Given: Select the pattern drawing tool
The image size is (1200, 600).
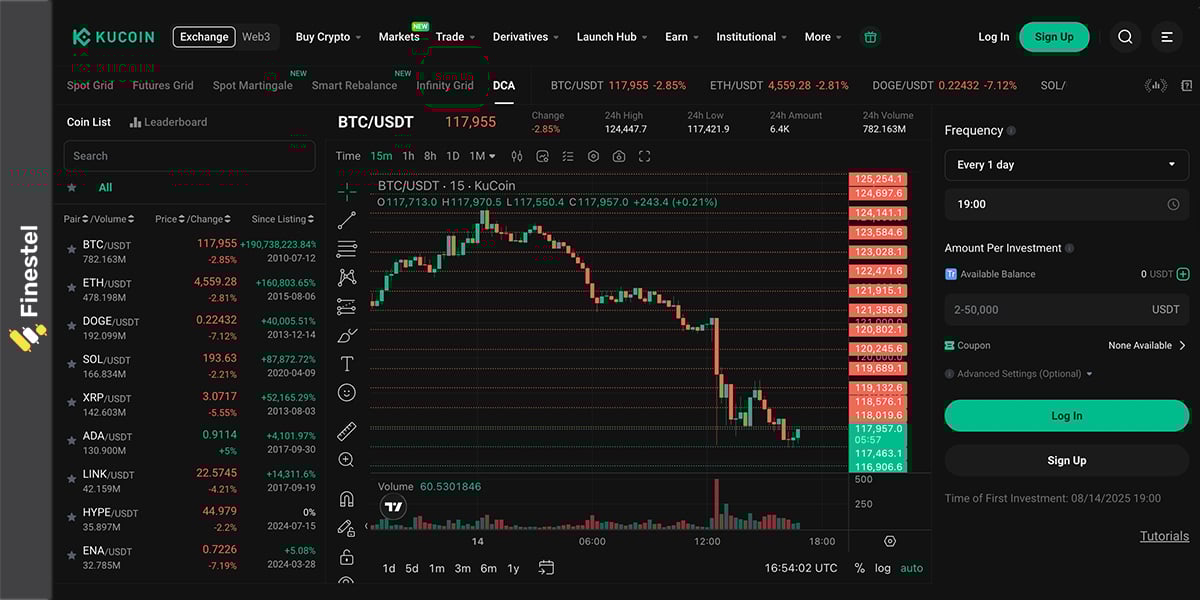Looking at the screenshot, I should 347,277.
